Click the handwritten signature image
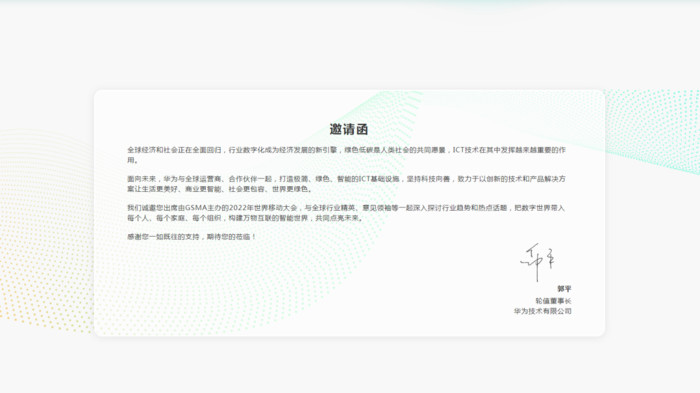 pyautogui.click(x=538, y=262)
